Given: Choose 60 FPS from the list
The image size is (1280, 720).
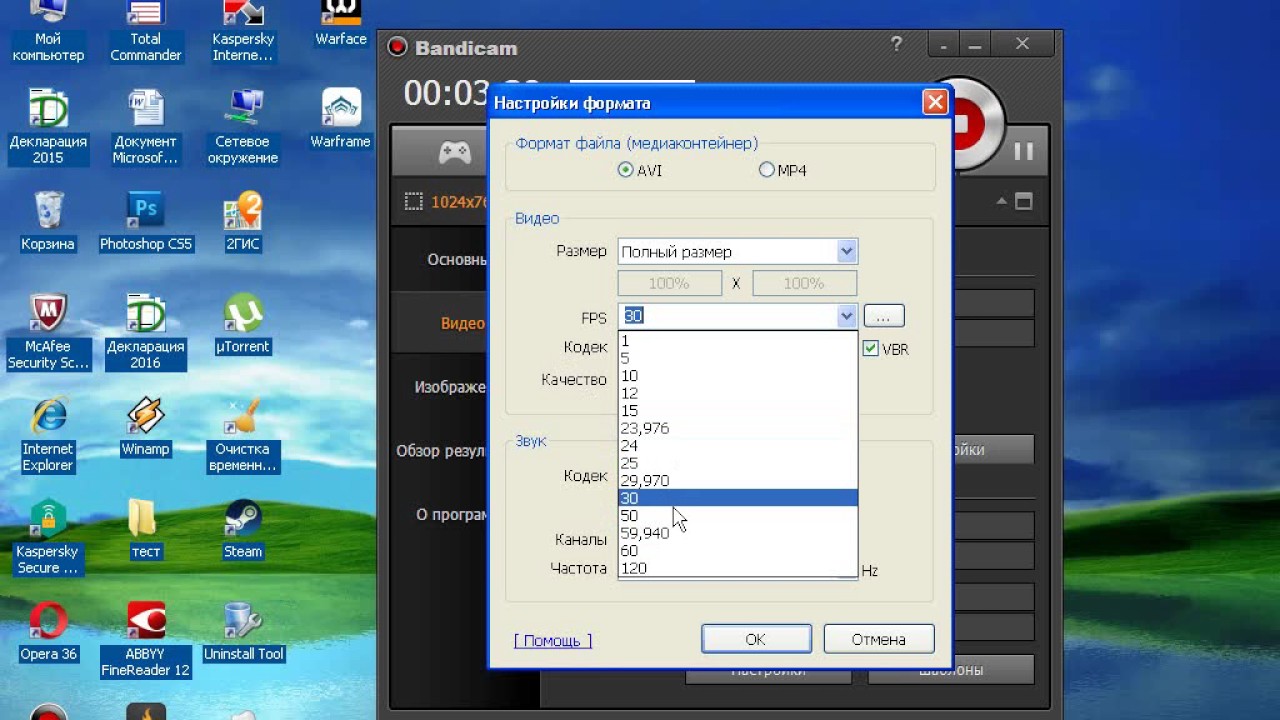Looking at the screenshot, I should (x=738, y=551).
